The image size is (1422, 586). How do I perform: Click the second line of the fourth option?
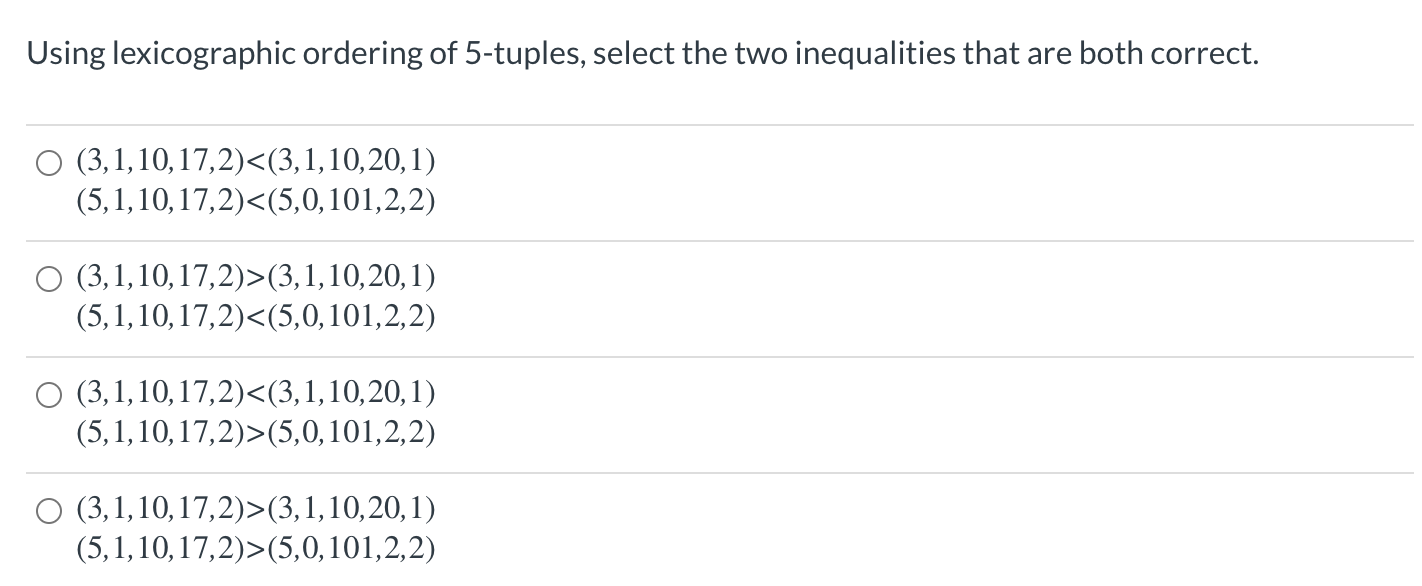tap(255, 548)
